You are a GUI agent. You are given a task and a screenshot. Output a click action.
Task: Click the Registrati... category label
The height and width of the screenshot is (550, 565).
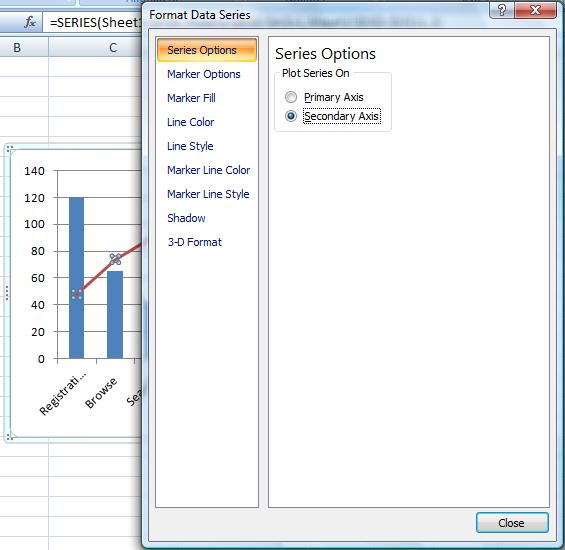pos(63,394)
